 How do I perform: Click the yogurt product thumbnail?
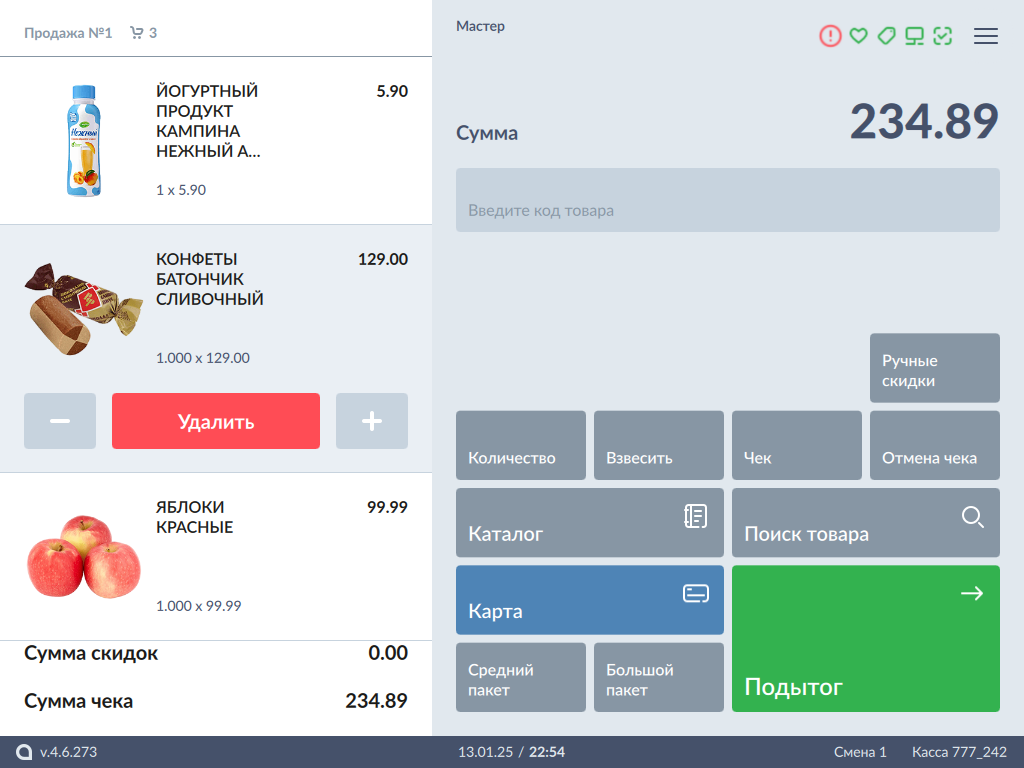point(84,140)
